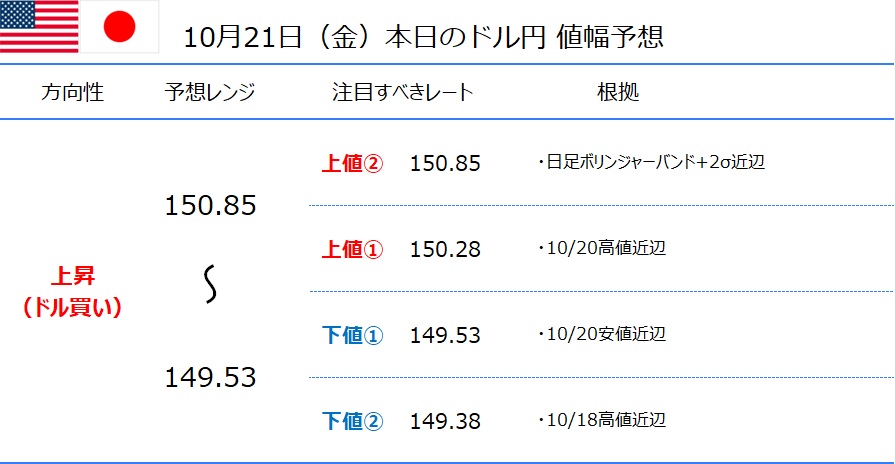The width and height of the screenshot is (895, 464).
Task: Select the title 10月21日 本日のドル円 値幅予想
Action: [424, 38]
